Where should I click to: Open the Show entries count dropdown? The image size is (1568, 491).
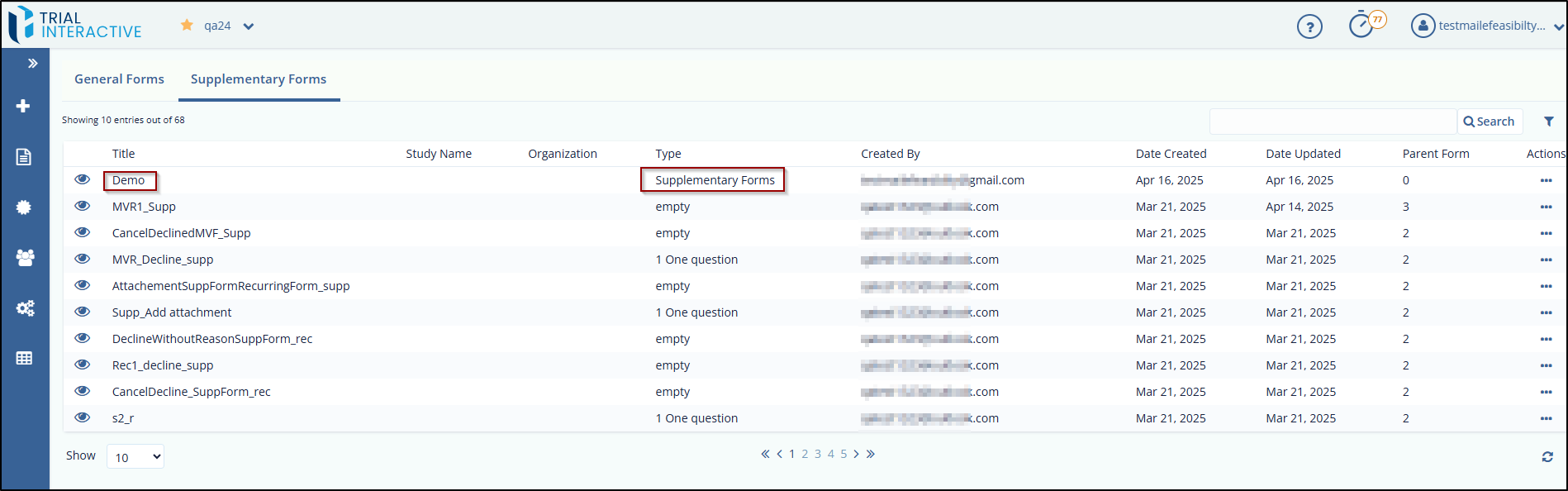point(135,456)
